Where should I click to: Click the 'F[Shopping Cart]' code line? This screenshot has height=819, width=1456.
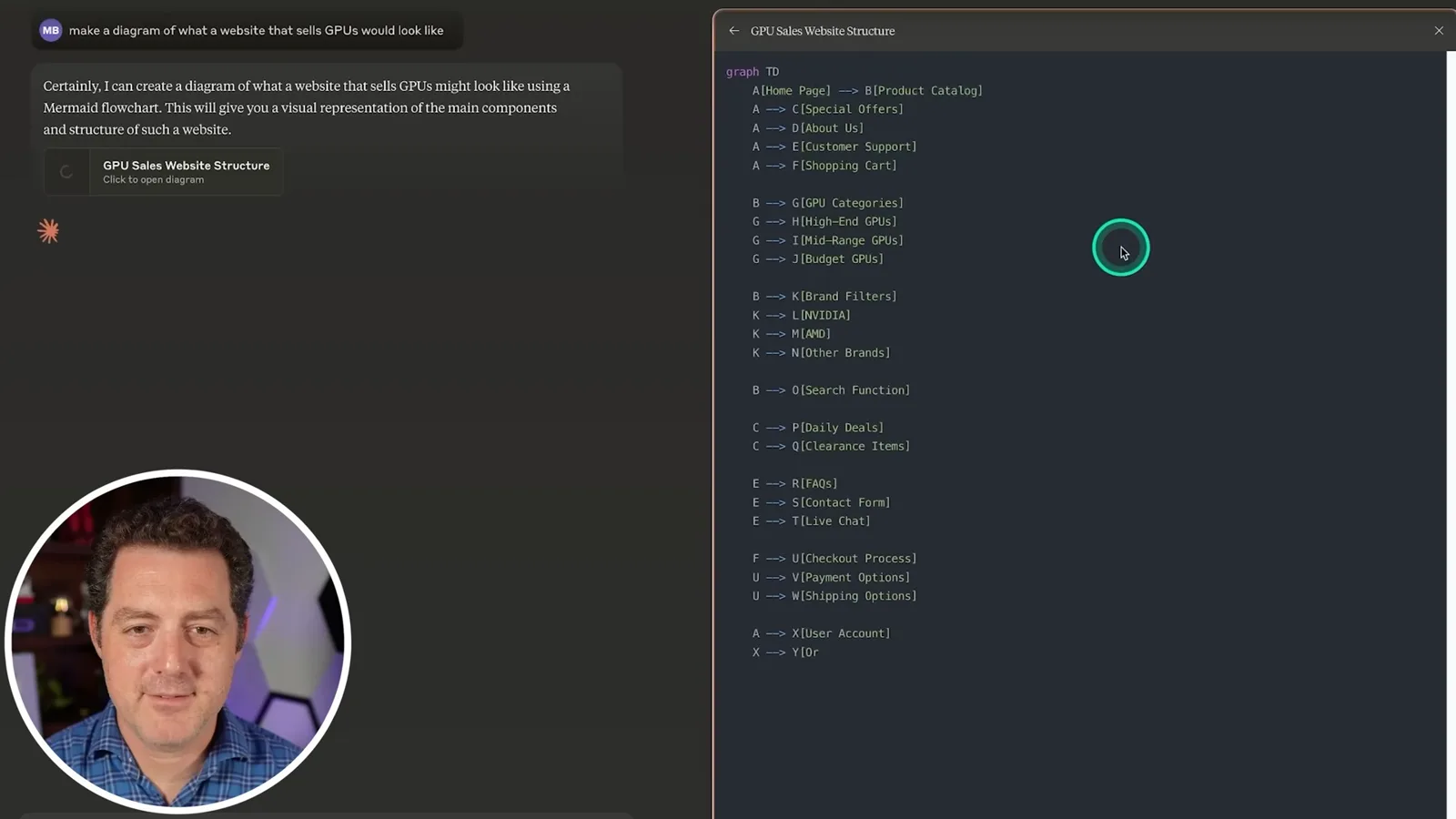824,166
